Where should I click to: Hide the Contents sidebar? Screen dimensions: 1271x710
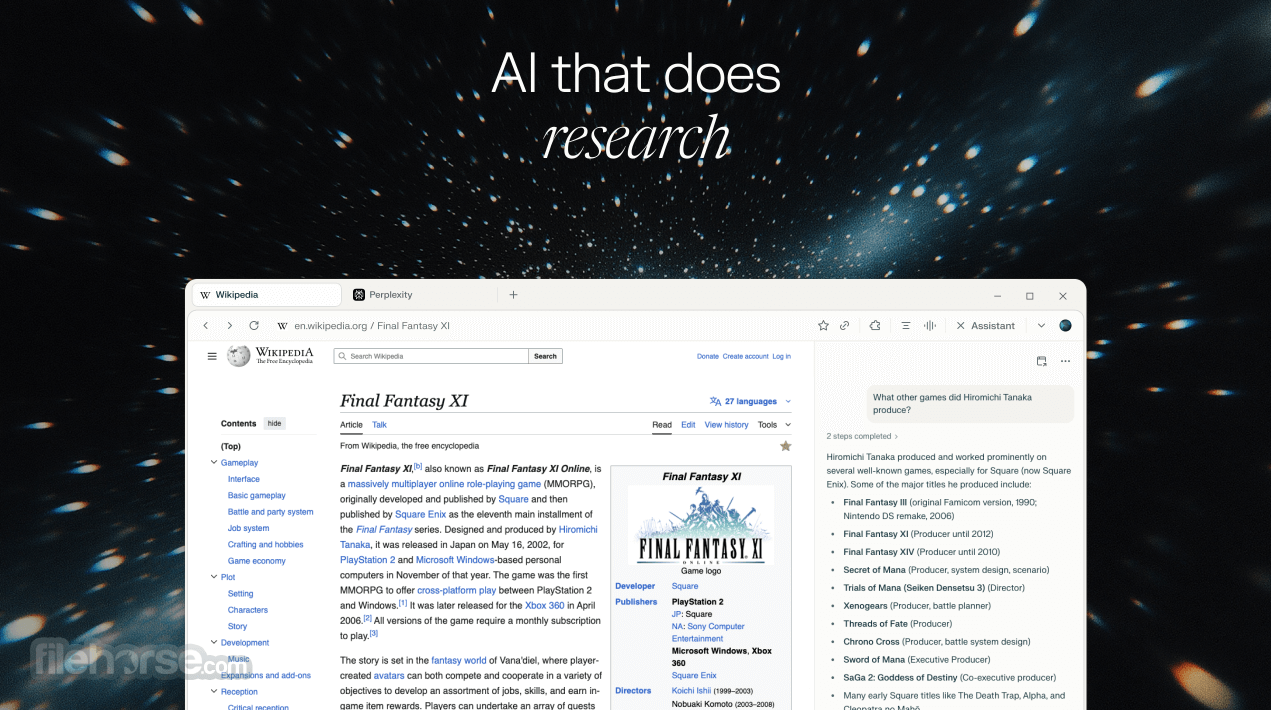[274, 424]
